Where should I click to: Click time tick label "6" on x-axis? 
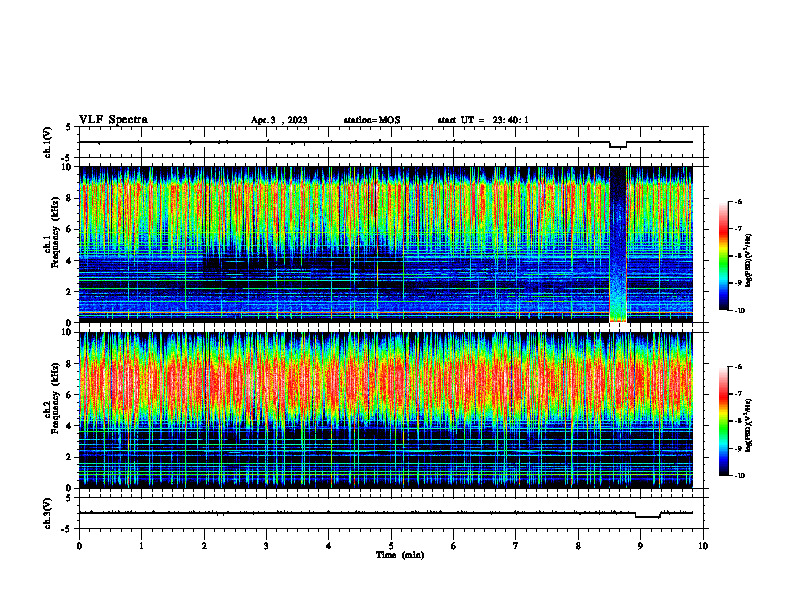click(x=454, y=546)
